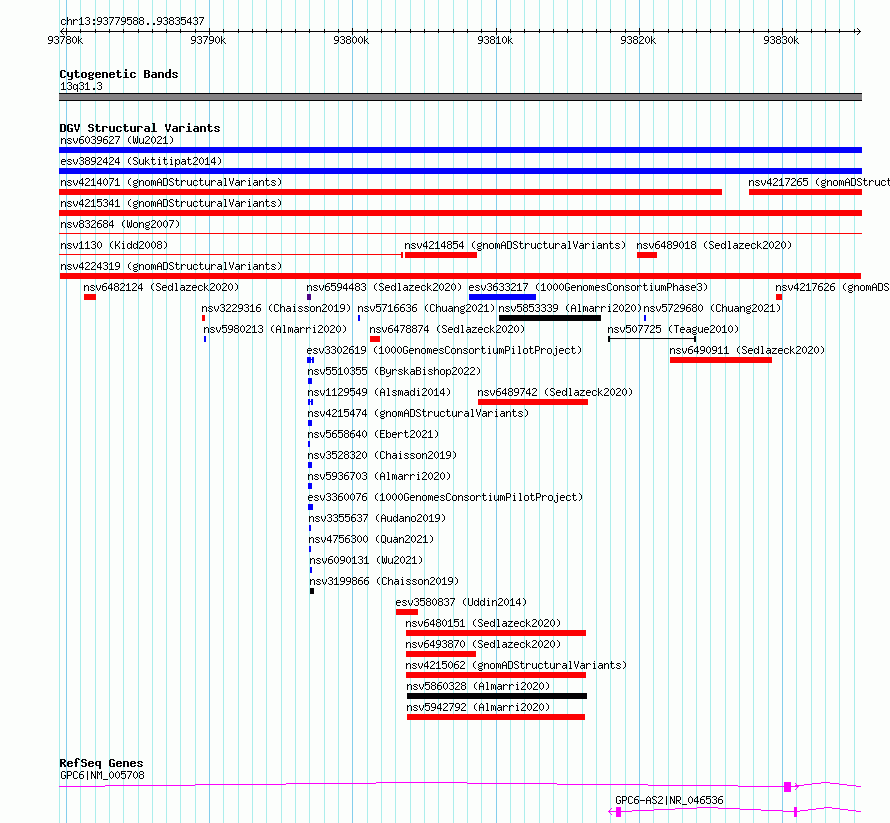The height and width of the screenshot is (823, 890).
Task: Select black bar under nsv5853339
Action: pos(549,318)
